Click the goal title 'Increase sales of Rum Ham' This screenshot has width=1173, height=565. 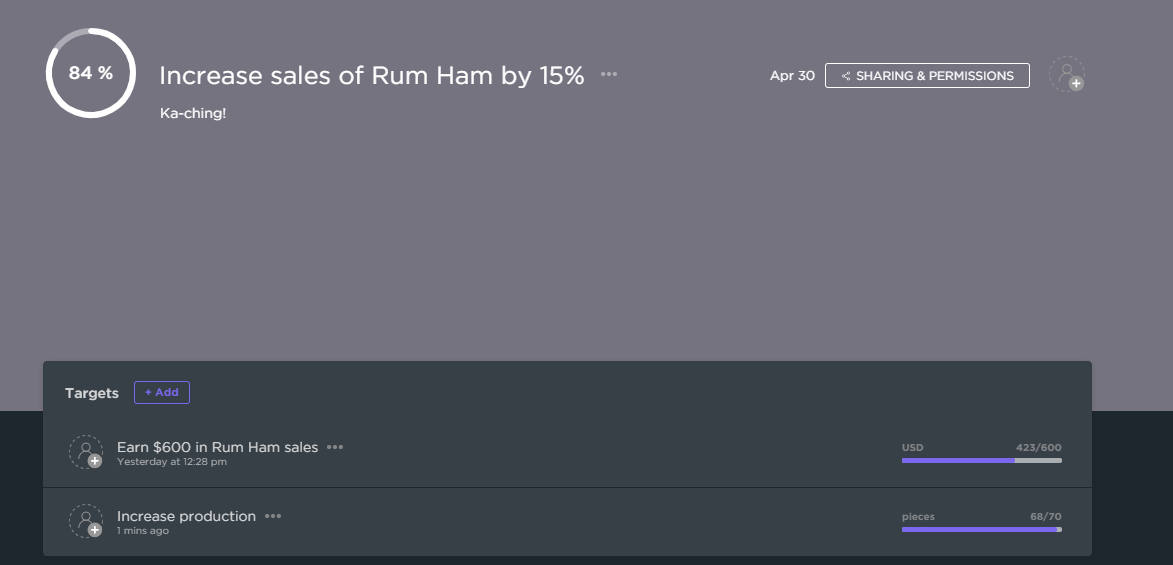[371, 75]
